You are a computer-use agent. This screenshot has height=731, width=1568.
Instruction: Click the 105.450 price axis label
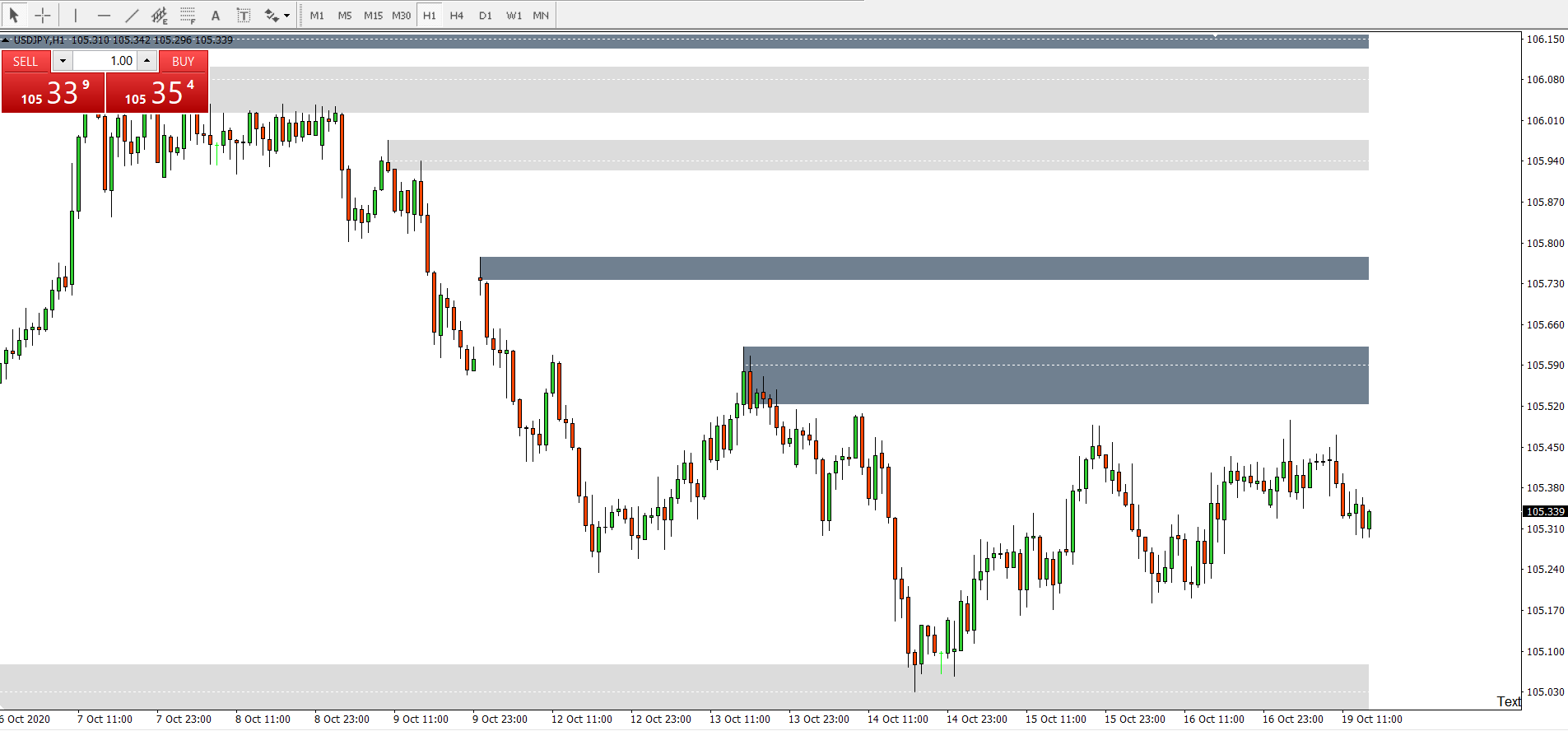1545,447
